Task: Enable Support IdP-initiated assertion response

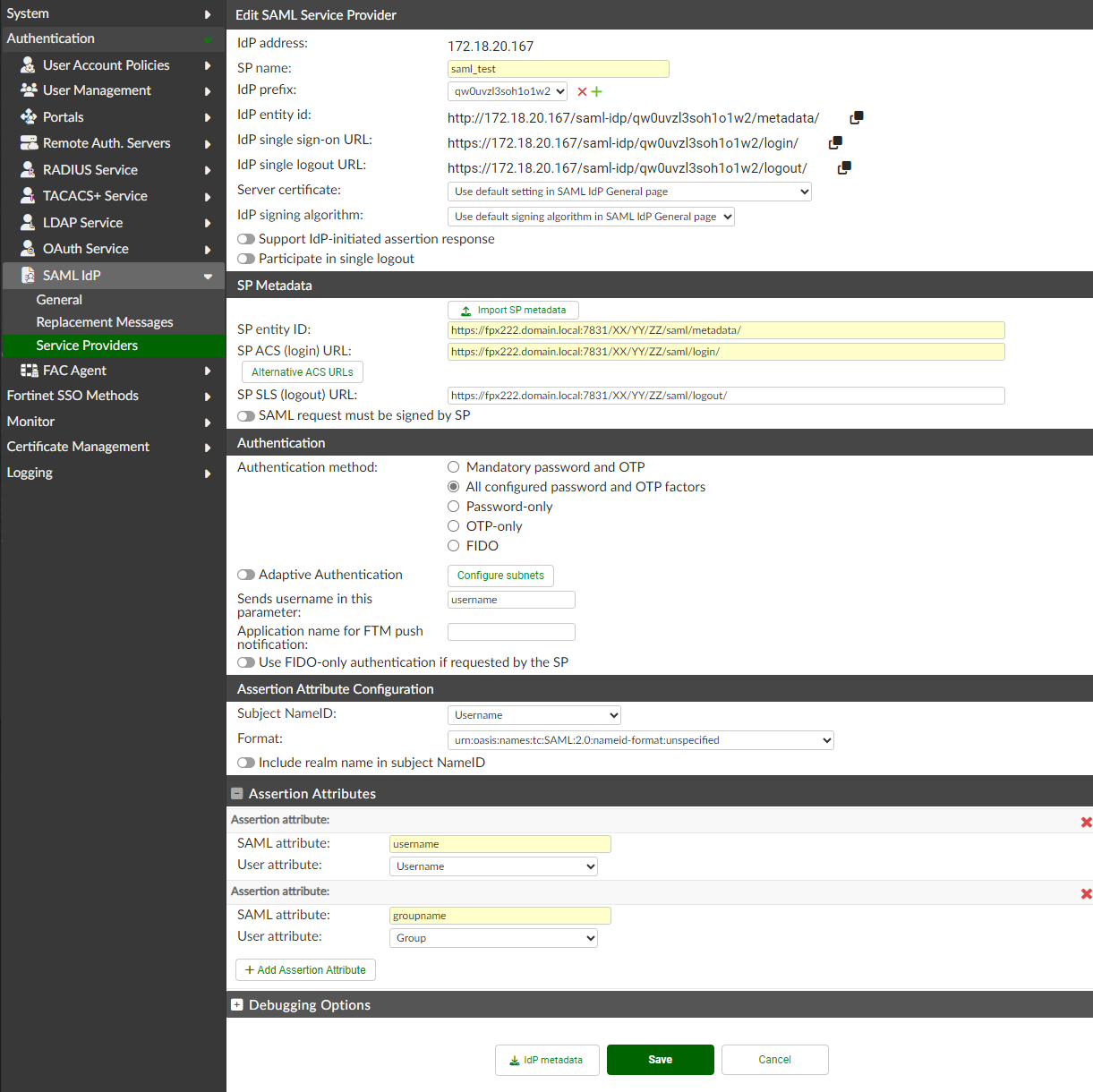Action: (x=246, y=238)
